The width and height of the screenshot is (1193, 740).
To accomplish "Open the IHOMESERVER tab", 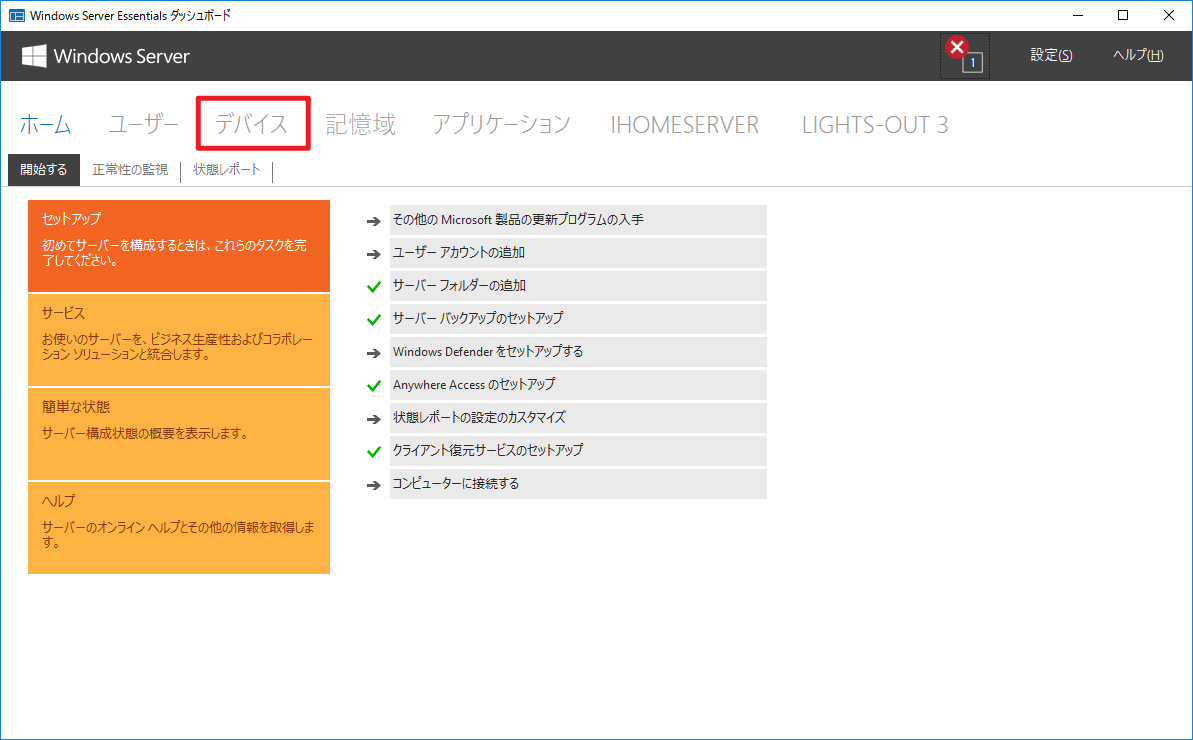I will [685, 125].
